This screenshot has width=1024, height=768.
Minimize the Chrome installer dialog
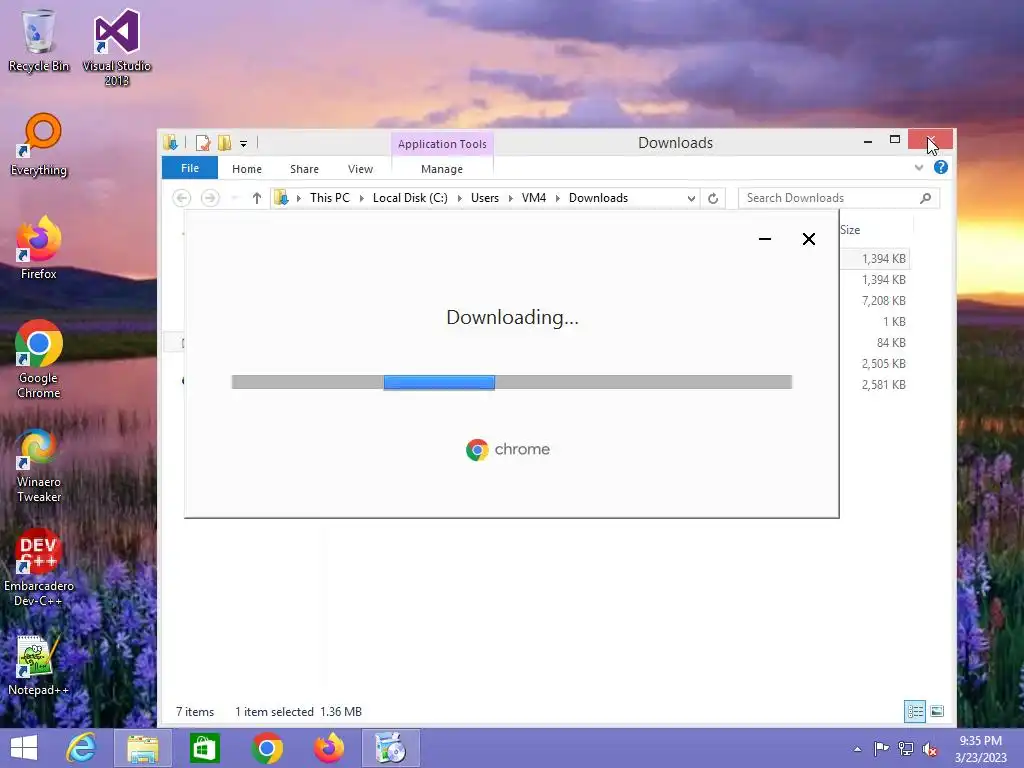(765, 239)
